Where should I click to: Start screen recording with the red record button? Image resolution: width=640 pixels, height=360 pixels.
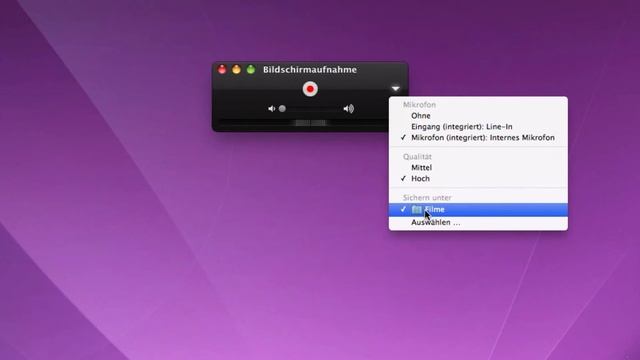310,89
